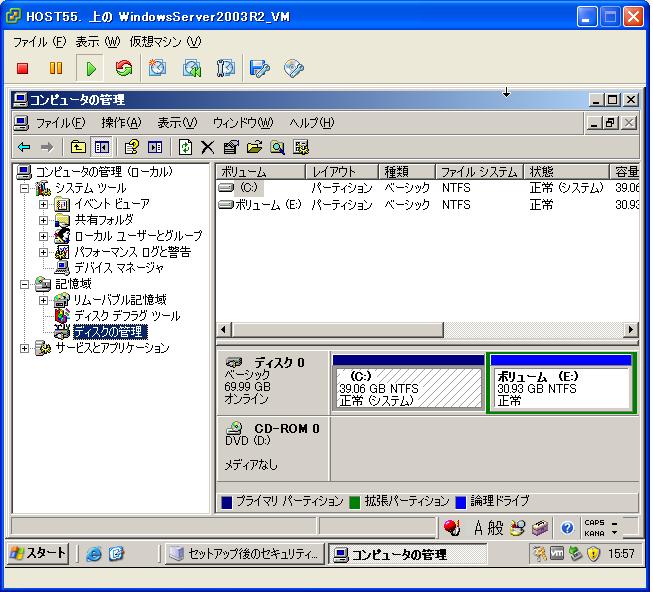Click the Up one level folder icon
Image resolution: width=653 pixels, height=592 pixels.
78,147
